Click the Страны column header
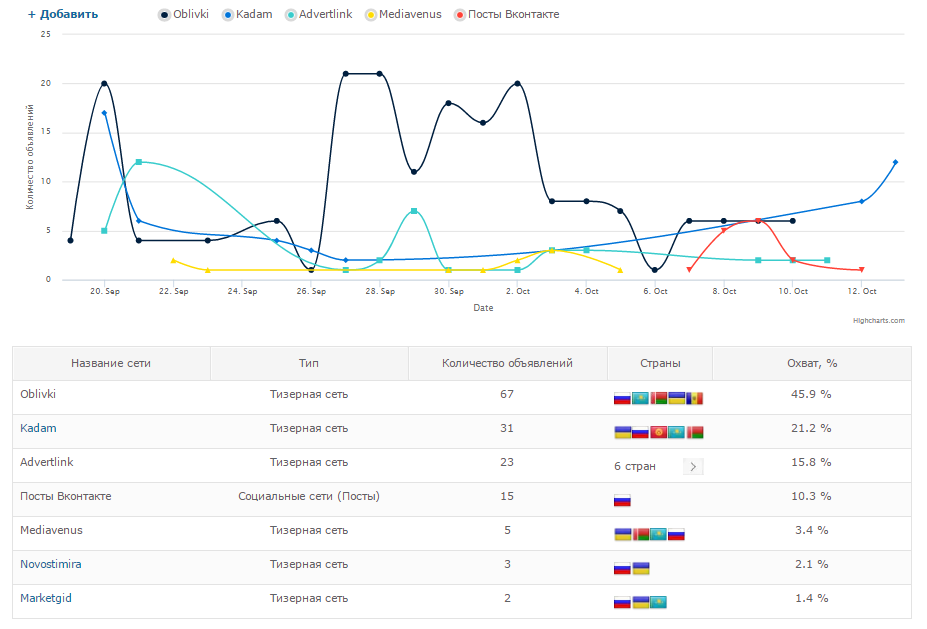927x629 pixels. click(660, 363)
